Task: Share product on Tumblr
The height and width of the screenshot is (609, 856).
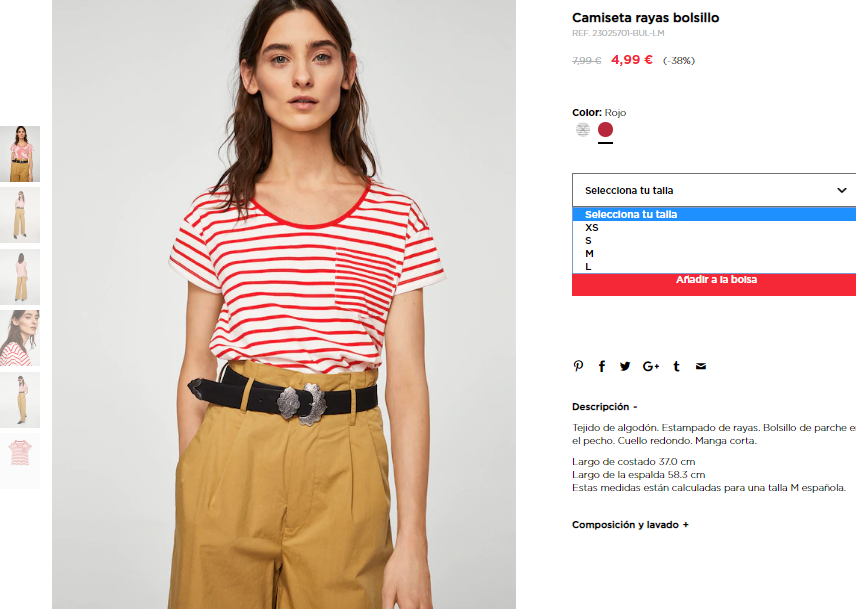Action: coord(676,366)
